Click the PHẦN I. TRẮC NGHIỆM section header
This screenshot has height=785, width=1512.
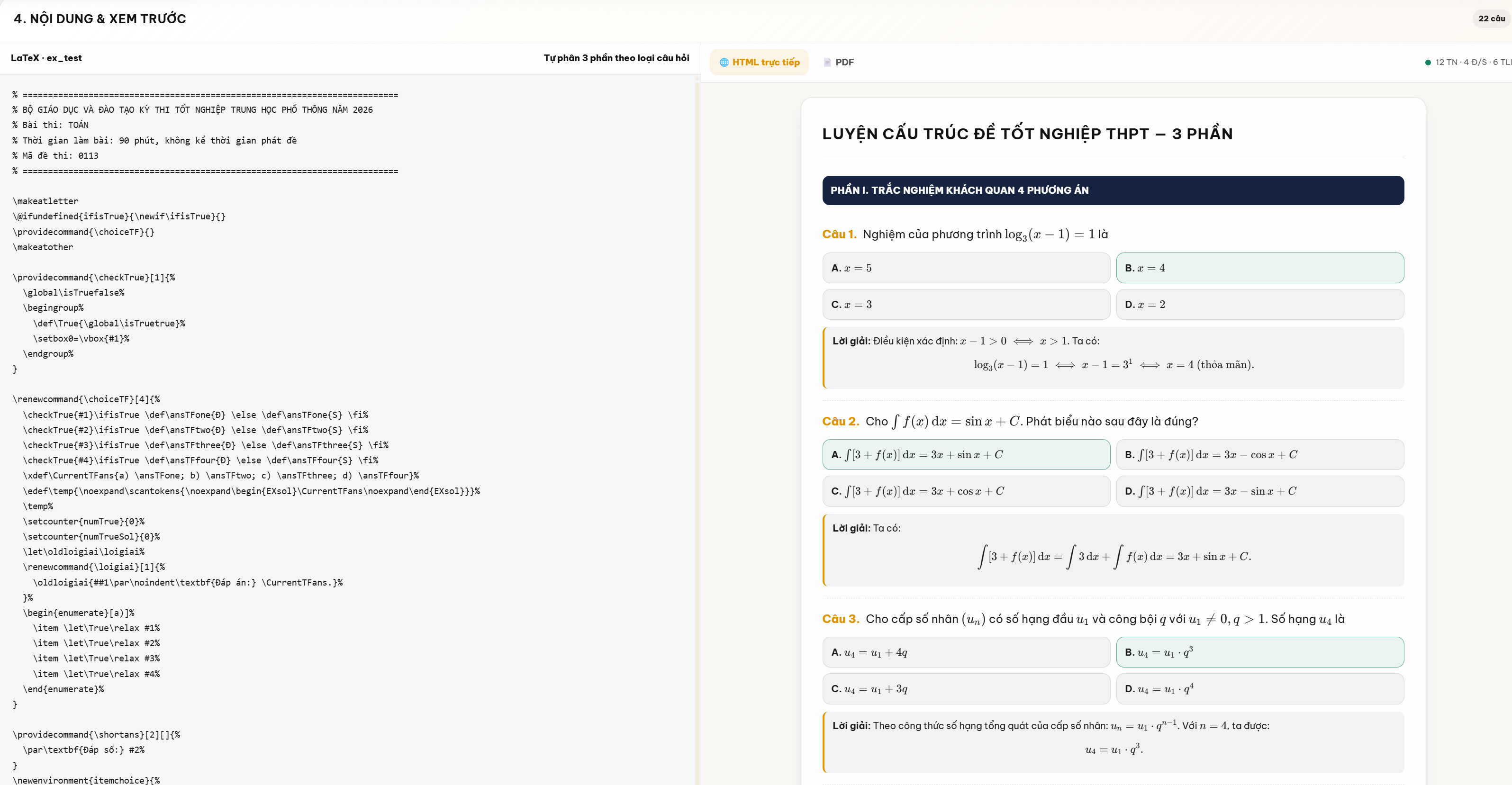[x=1113, y=190]
